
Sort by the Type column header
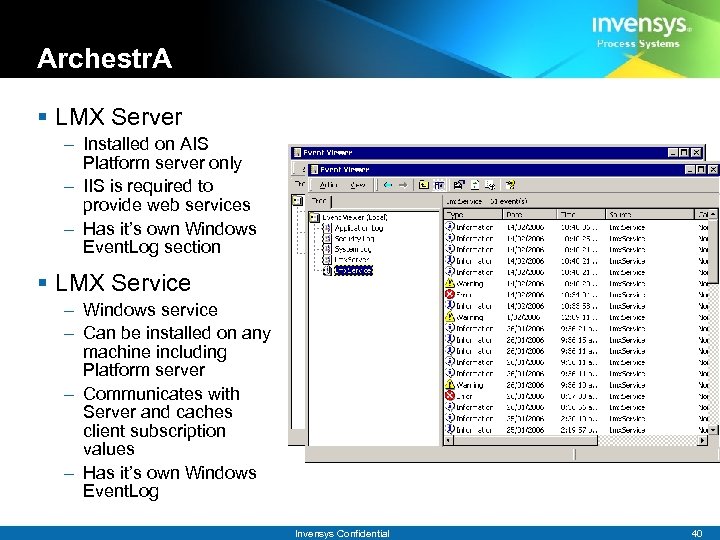coord(473,214)
